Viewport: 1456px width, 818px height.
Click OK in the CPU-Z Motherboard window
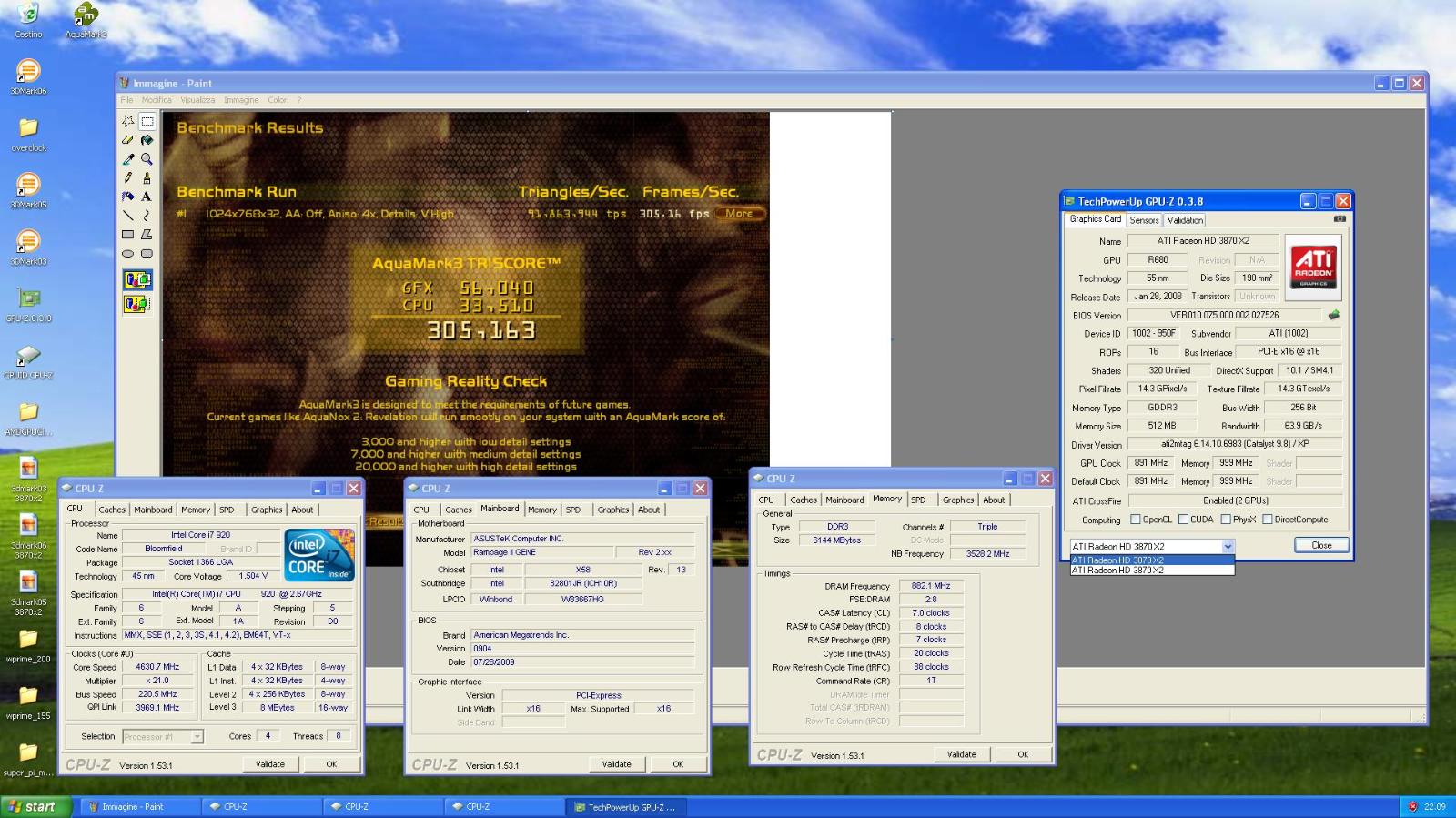click(x=678, y=764)
